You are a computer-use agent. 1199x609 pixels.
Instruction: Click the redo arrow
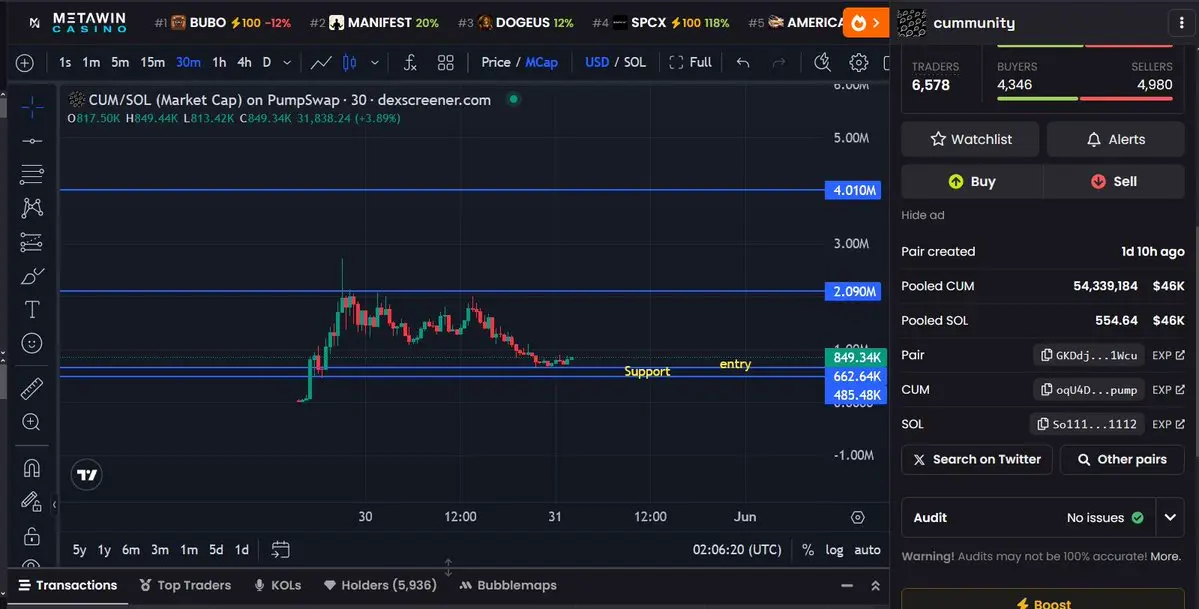[778, 63]
